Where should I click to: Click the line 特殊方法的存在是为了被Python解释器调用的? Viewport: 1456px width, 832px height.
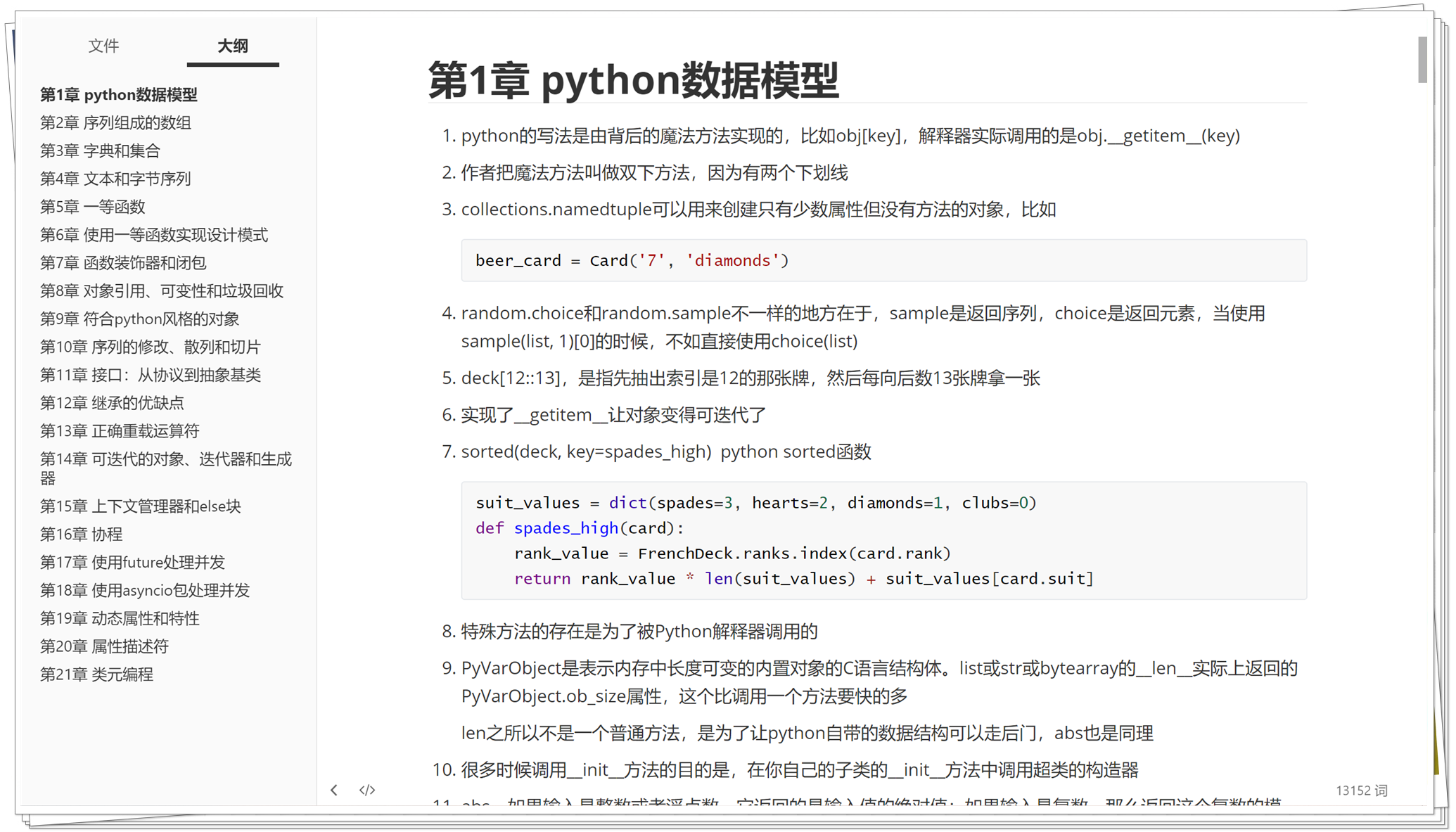click(639, 632)
